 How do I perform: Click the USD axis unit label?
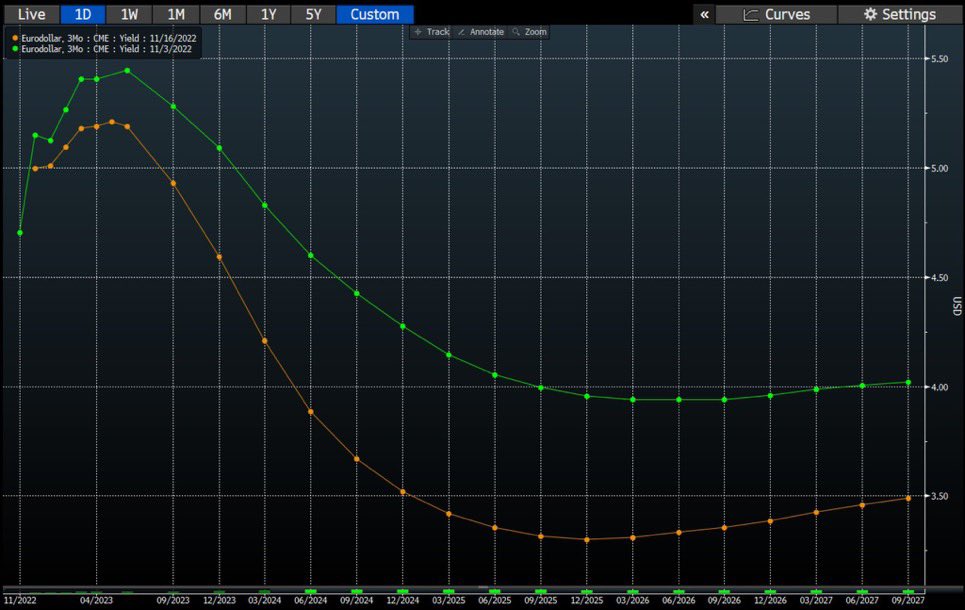[x=957, y=306]
